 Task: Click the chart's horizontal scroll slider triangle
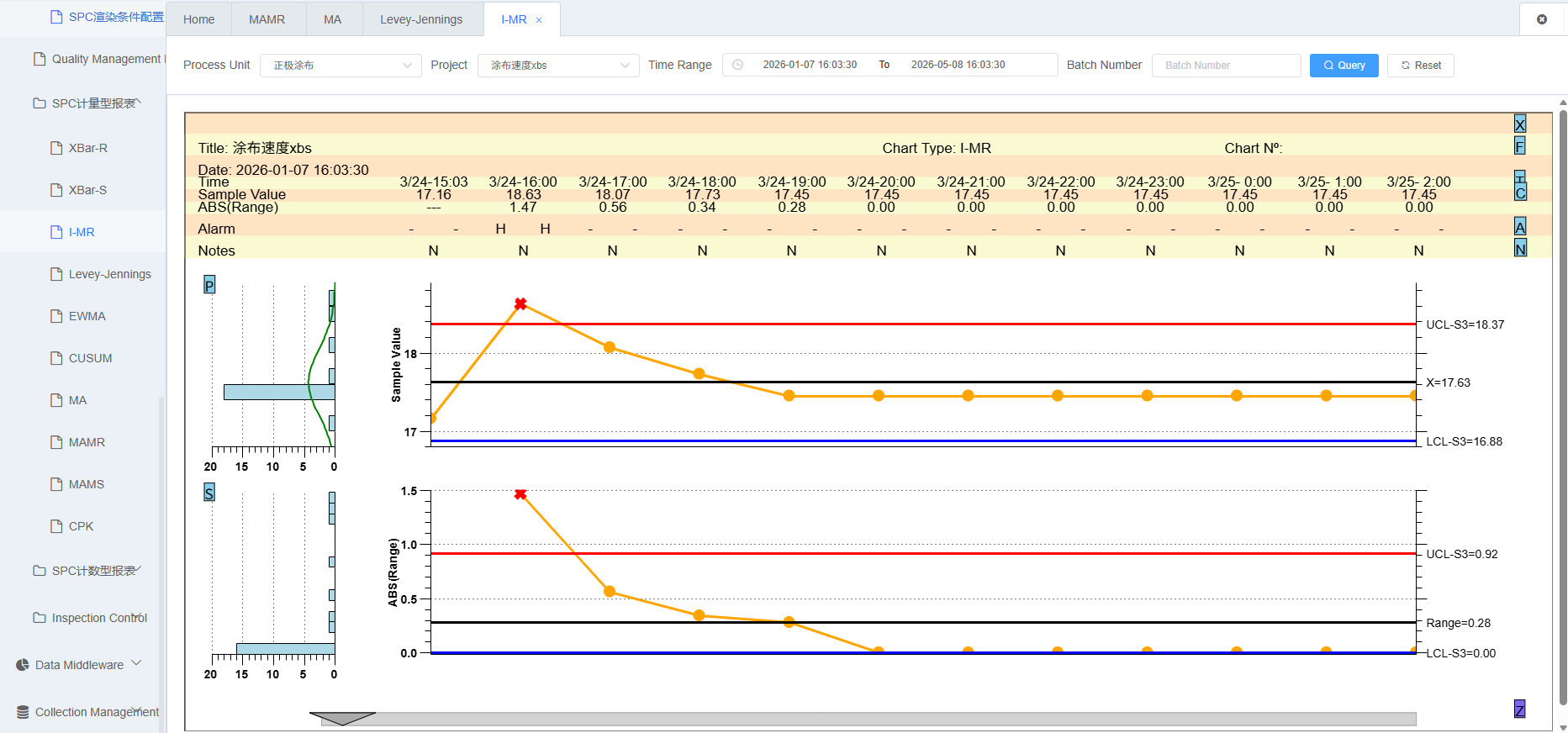coord(342,719)
